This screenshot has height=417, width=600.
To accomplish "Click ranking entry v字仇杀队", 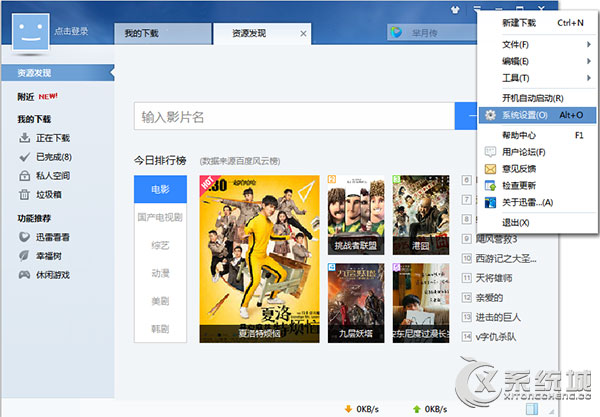I will coord(496,337).
